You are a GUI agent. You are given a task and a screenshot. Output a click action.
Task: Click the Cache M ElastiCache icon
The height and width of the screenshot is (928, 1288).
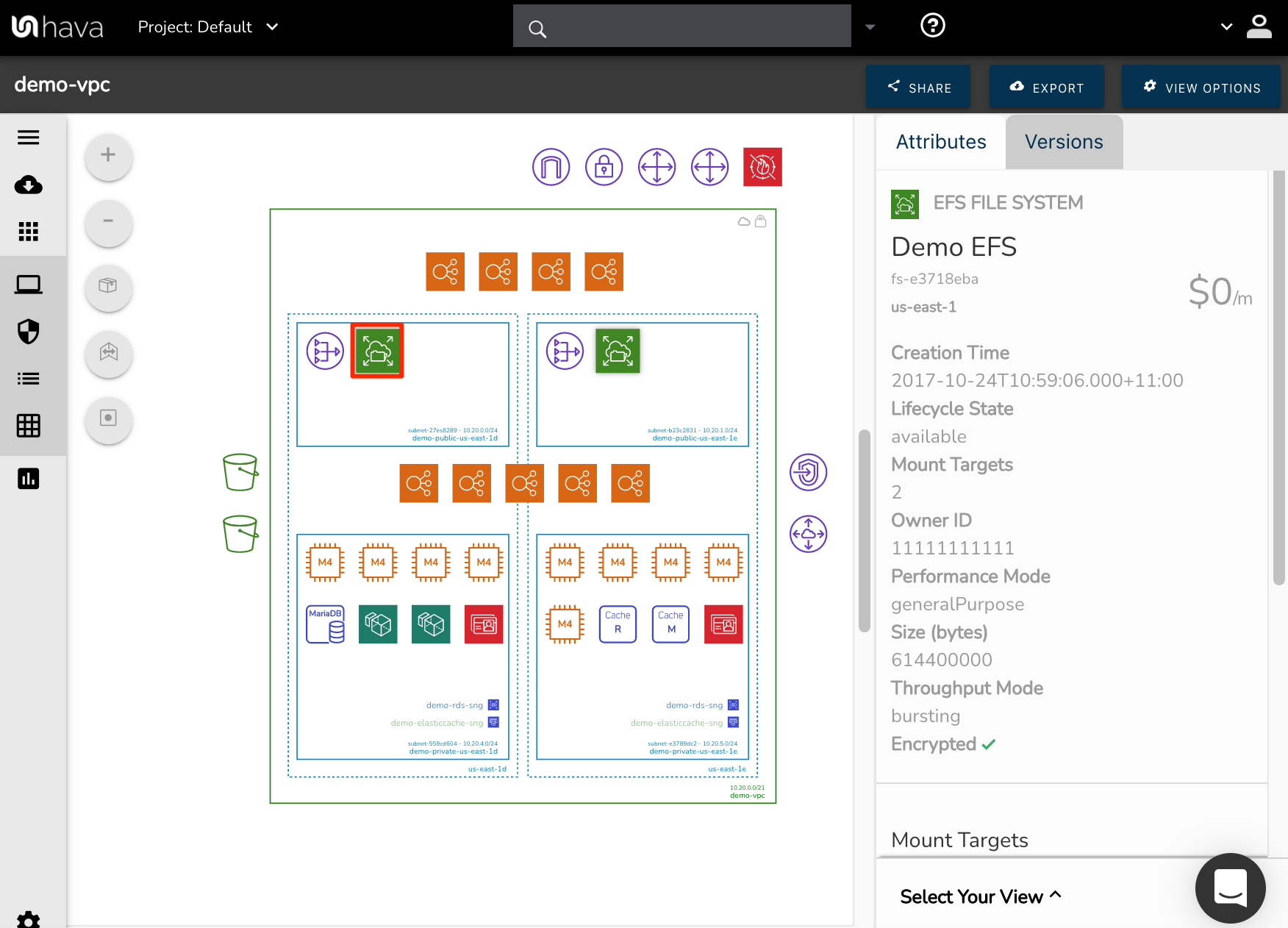(x=670, y=624)
